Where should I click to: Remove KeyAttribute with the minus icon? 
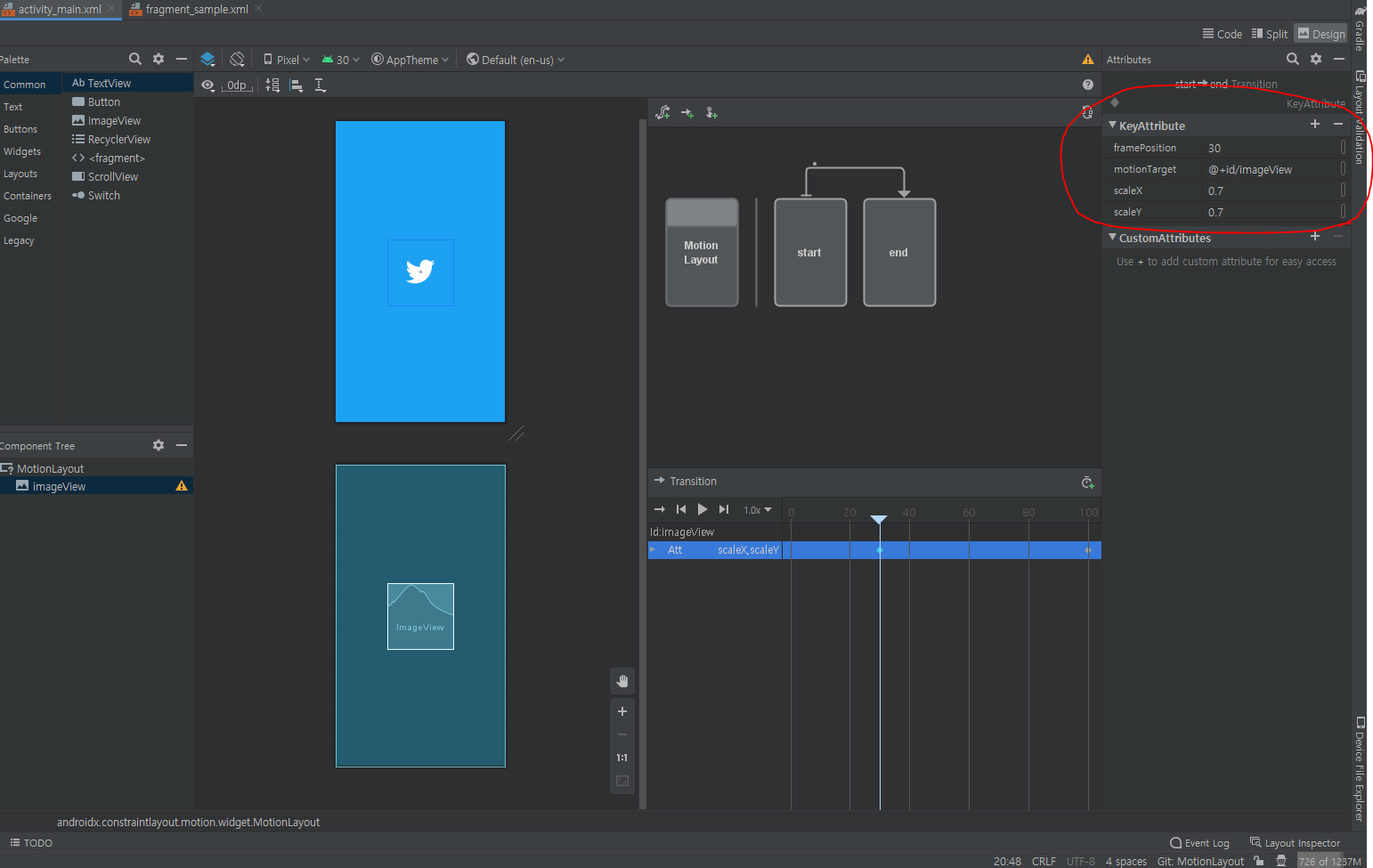(1338, 125)
